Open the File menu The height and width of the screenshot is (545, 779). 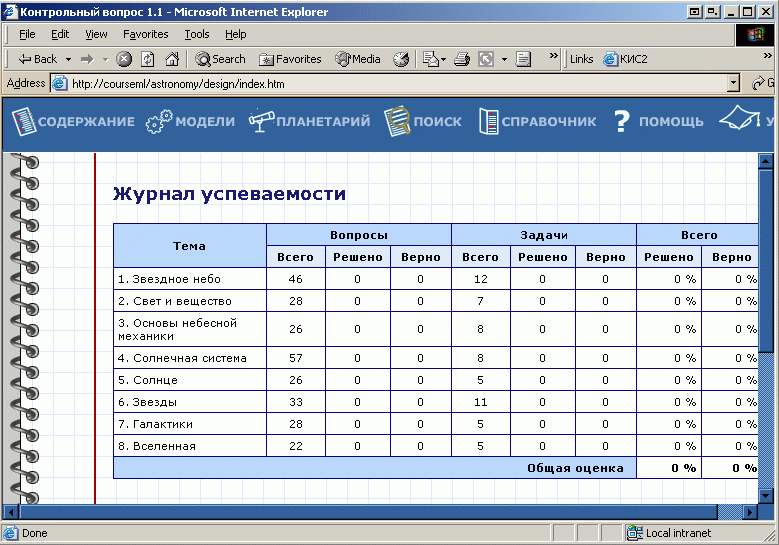pos(27,34)
